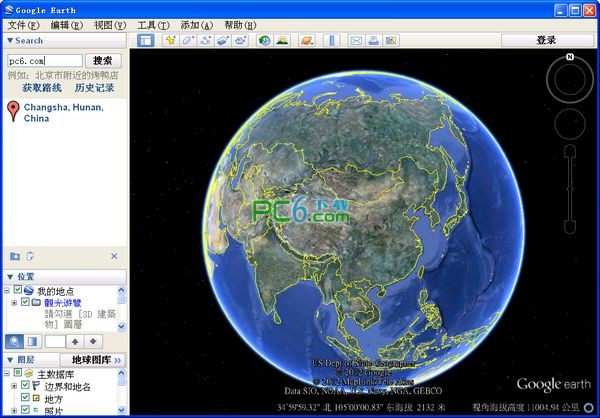The image size is (600, 418).
Task: Open the Changsha, Hunan, China result
Action: click(64, 113)
